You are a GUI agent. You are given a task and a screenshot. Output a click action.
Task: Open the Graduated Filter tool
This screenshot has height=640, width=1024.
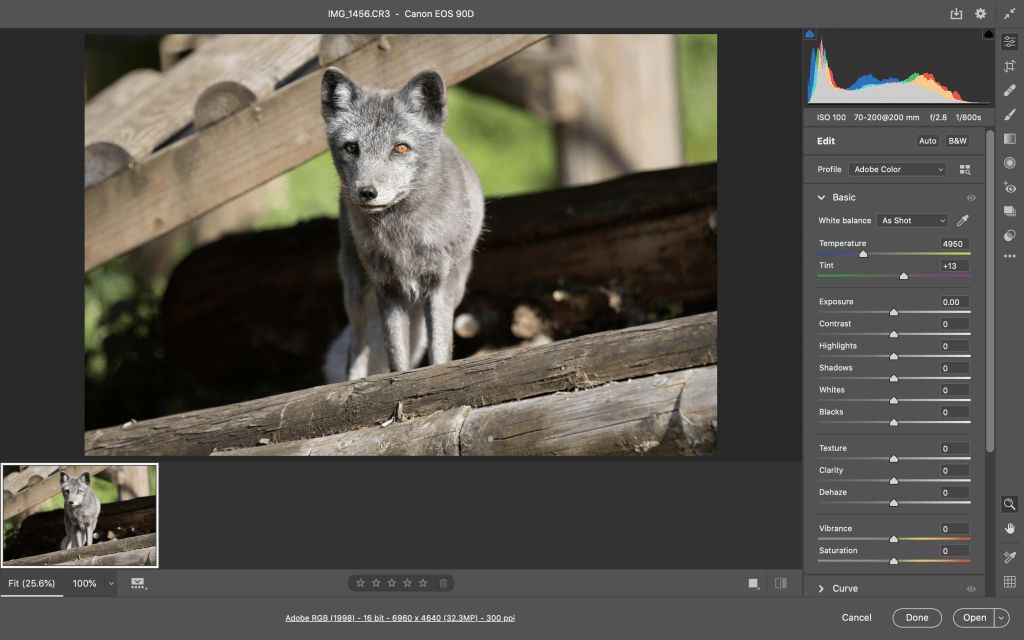point(1010,139)
